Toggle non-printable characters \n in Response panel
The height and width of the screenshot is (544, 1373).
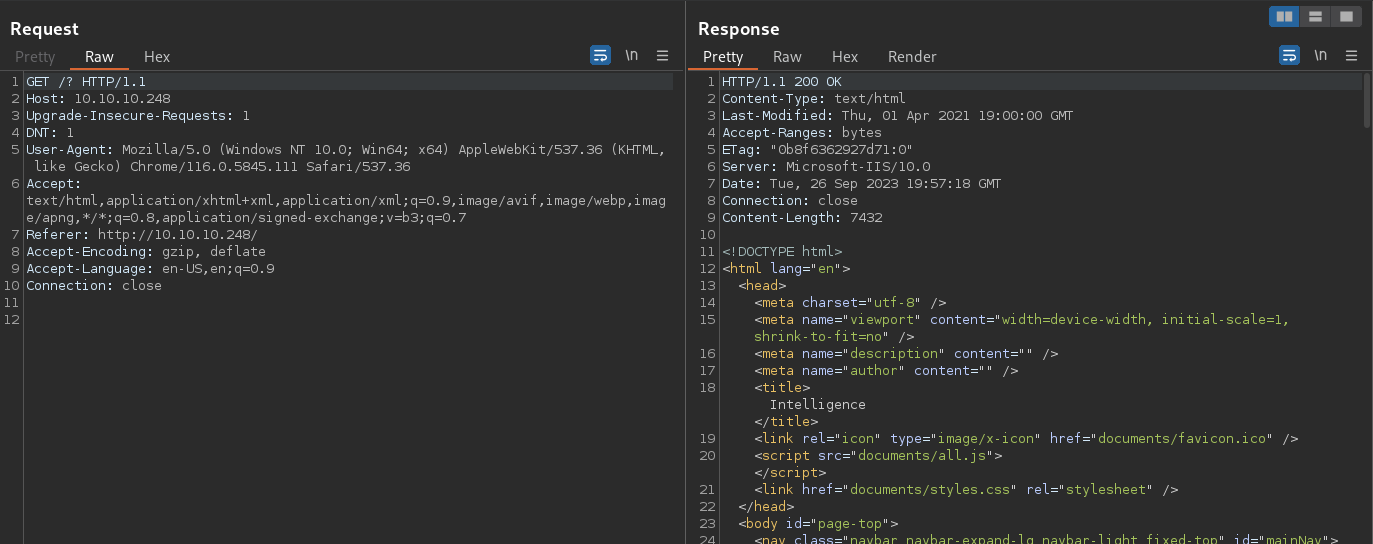tap(1321, 56)
